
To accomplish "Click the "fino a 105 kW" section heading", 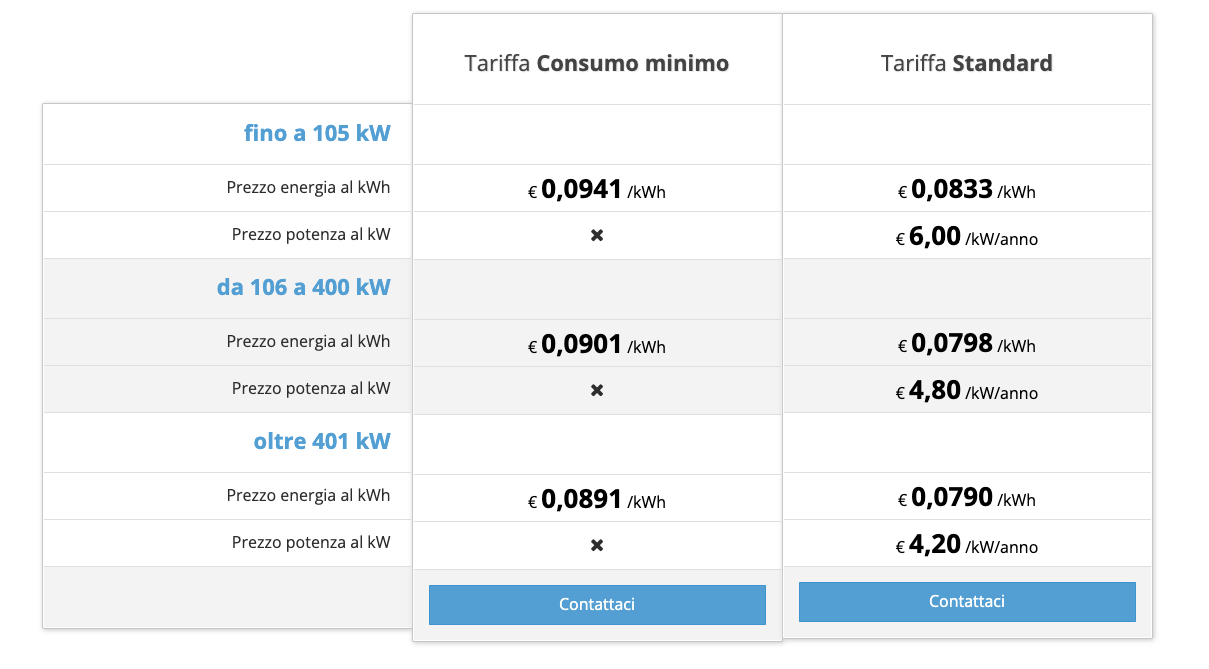I will coord(317,134).
